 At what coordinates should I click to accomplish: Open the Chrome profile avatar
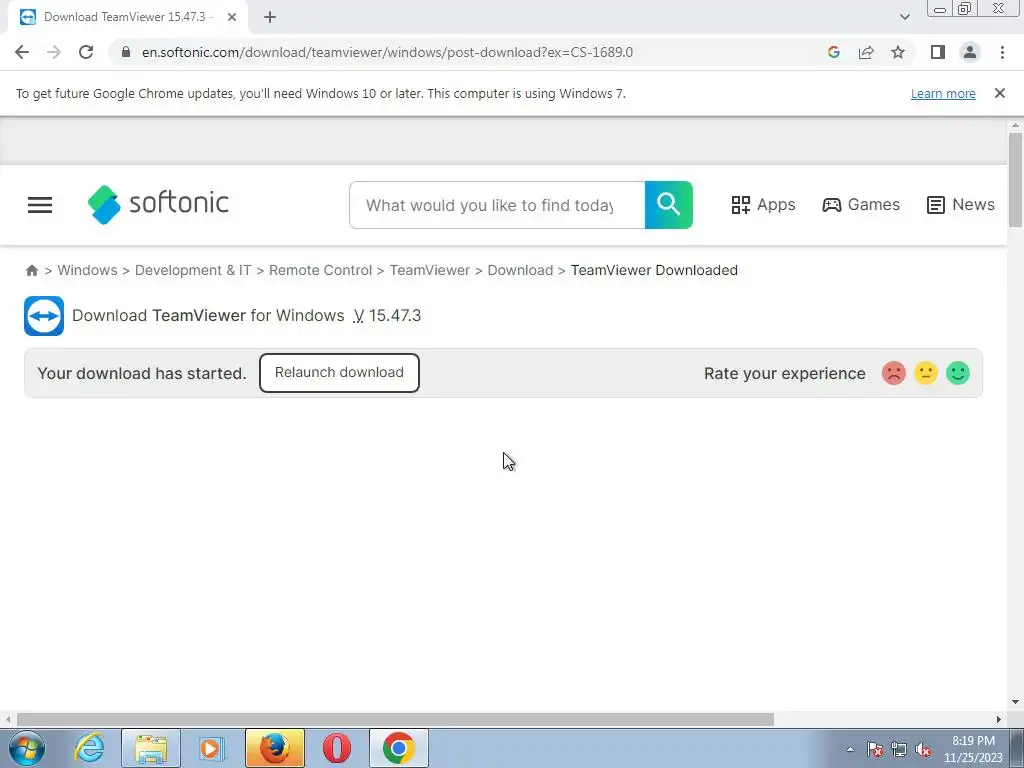point(970,52)
